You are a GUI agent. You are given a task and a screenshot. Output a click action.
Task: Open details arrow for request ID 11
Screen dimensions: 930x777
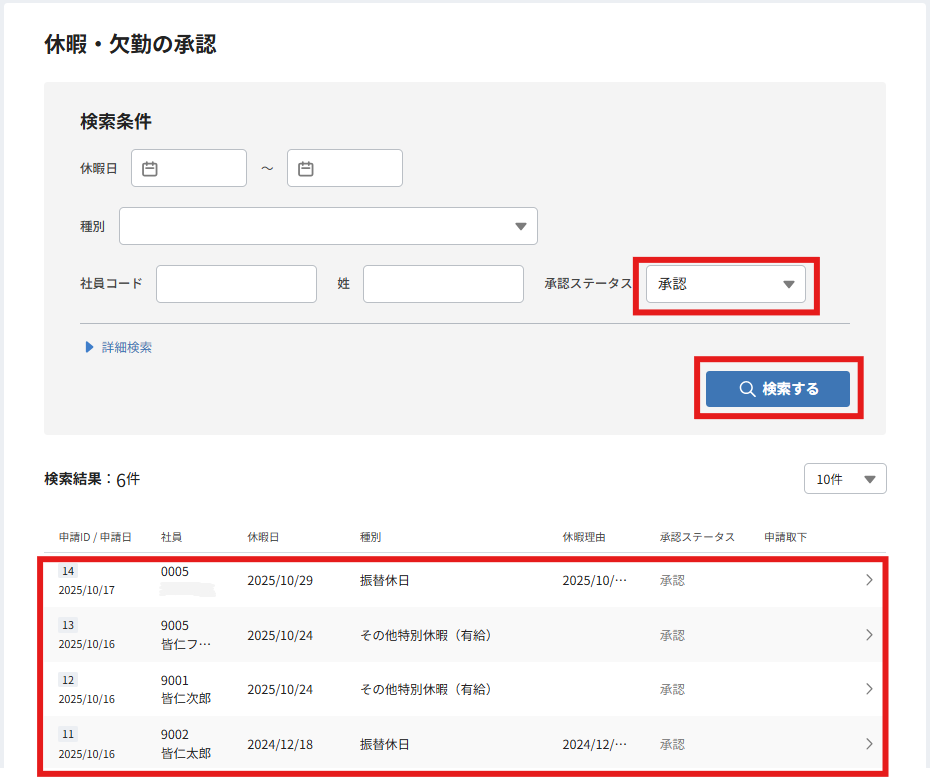[868, 744]
